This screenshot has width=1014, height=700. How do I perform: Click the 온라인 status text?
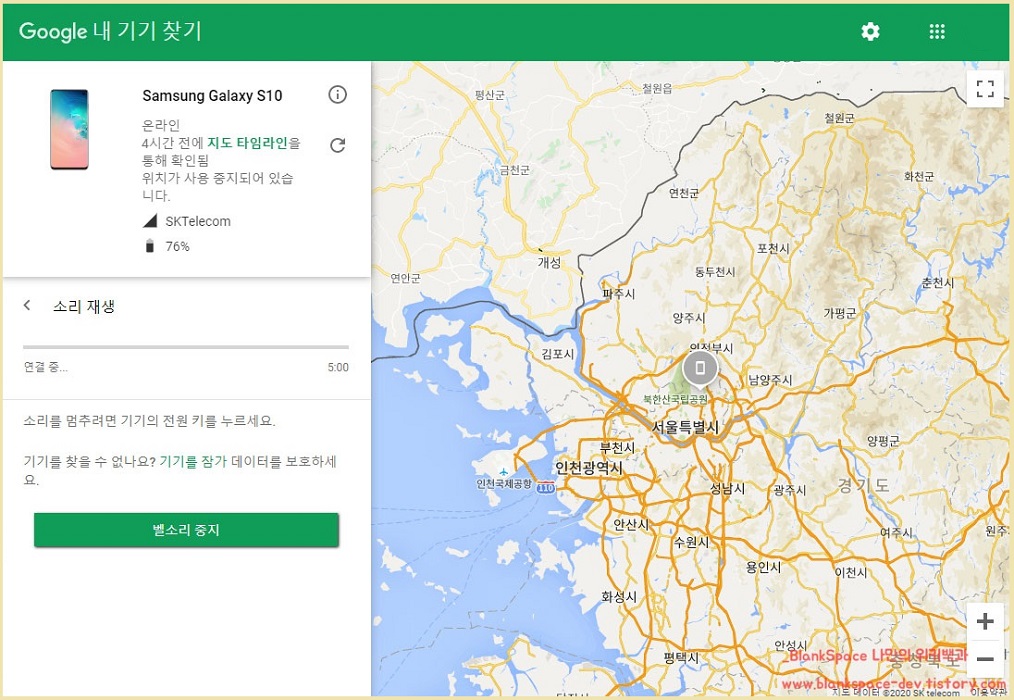tap(161, 125)
